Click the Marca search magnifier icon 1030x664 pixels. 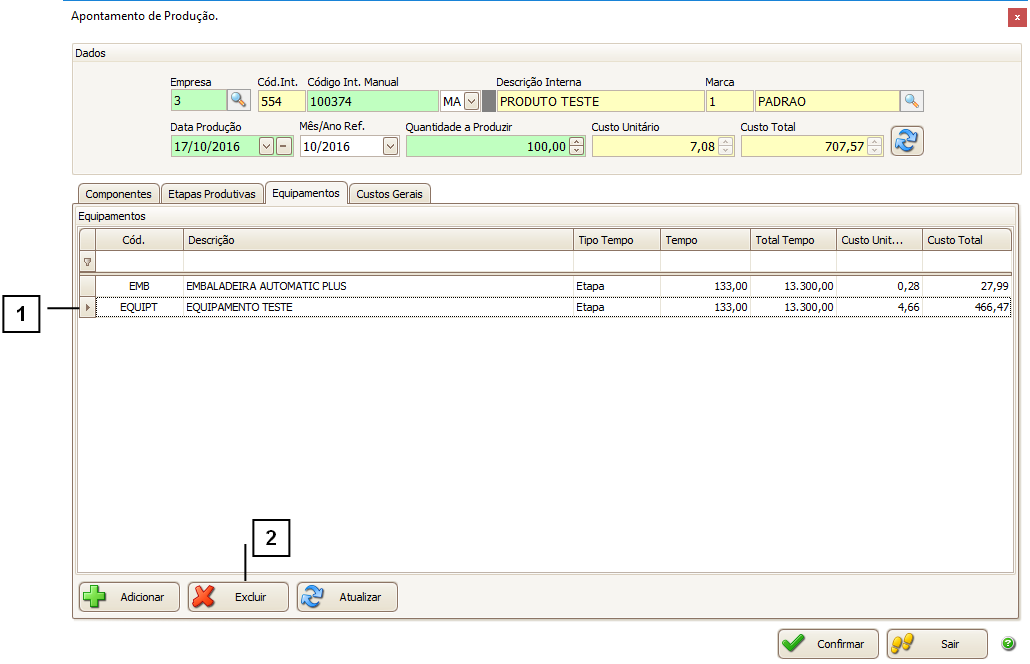coord(911,100)
